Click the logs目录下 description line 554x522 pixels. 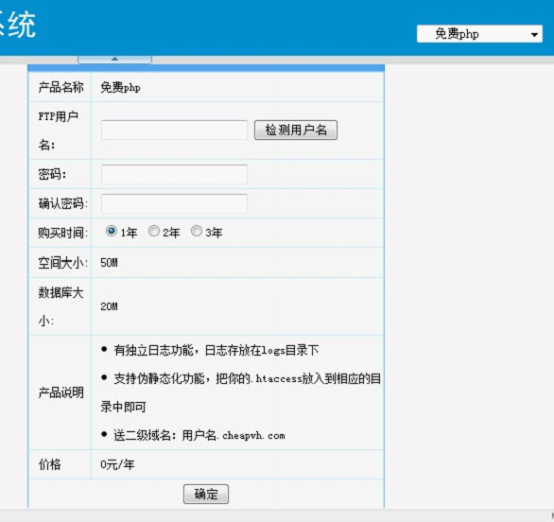216,350
